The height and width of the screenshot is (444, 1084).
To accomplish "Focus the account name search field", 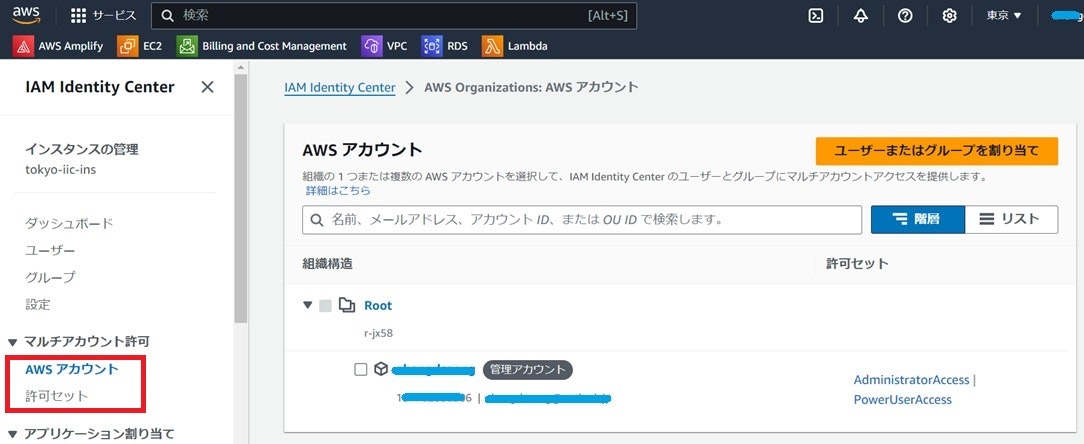I will pos(582,220).
